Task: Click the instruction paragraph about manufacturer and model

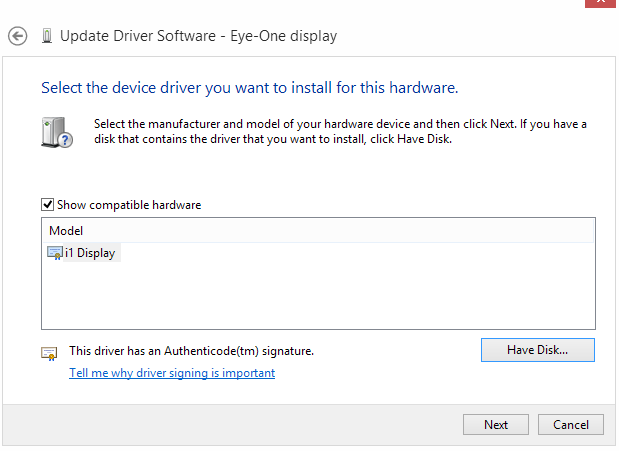Action: point(340,131)
